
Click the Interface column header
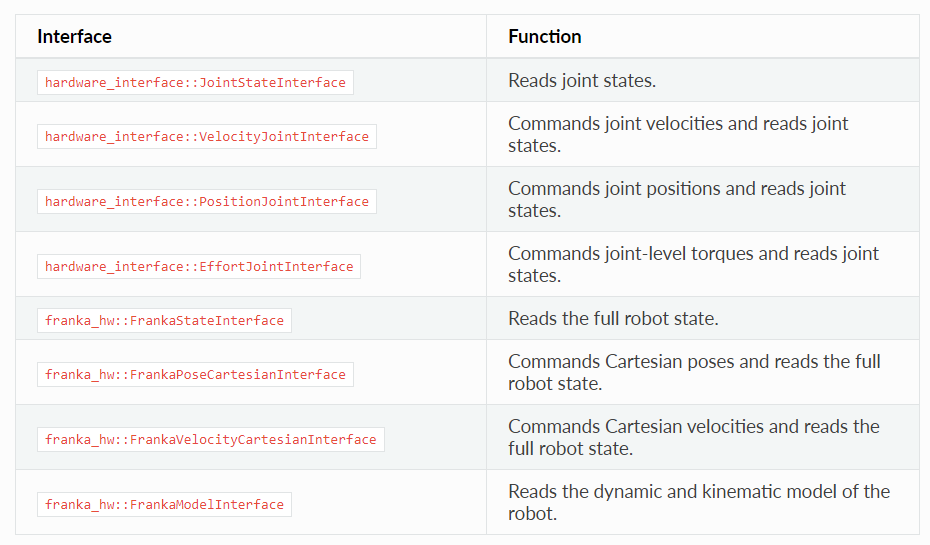point(74,37)
